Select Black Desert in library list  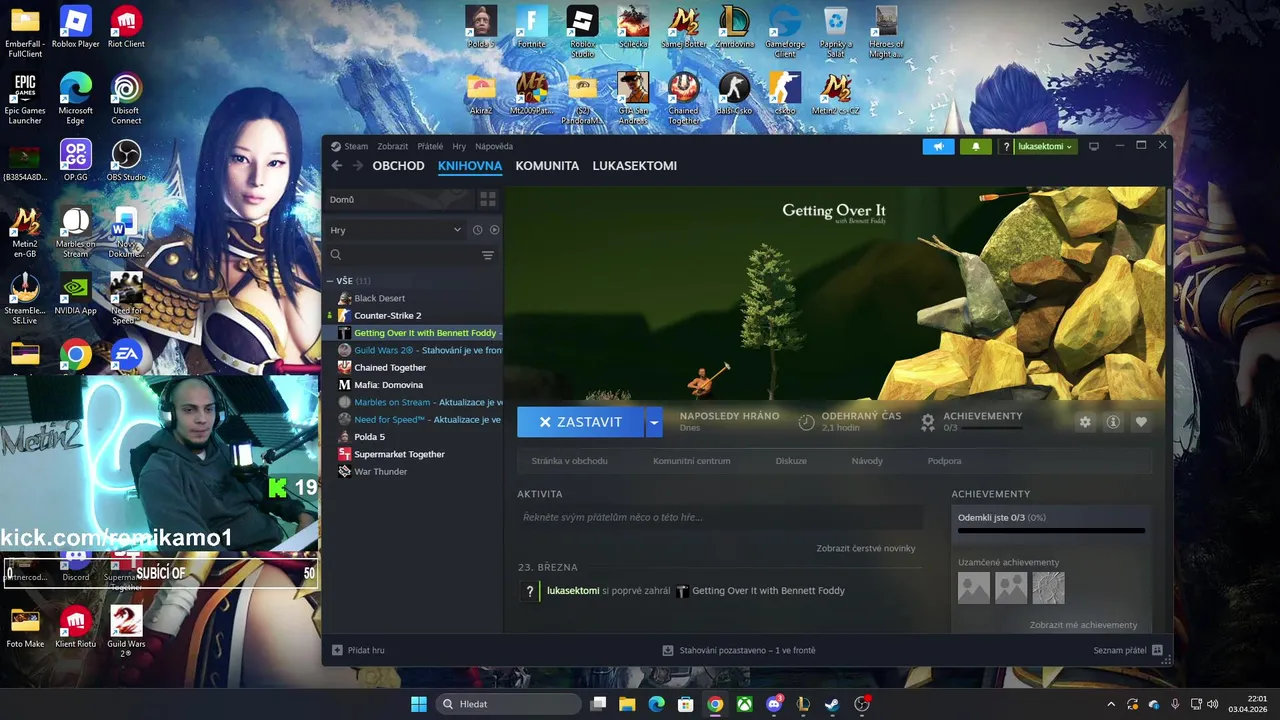379,298
